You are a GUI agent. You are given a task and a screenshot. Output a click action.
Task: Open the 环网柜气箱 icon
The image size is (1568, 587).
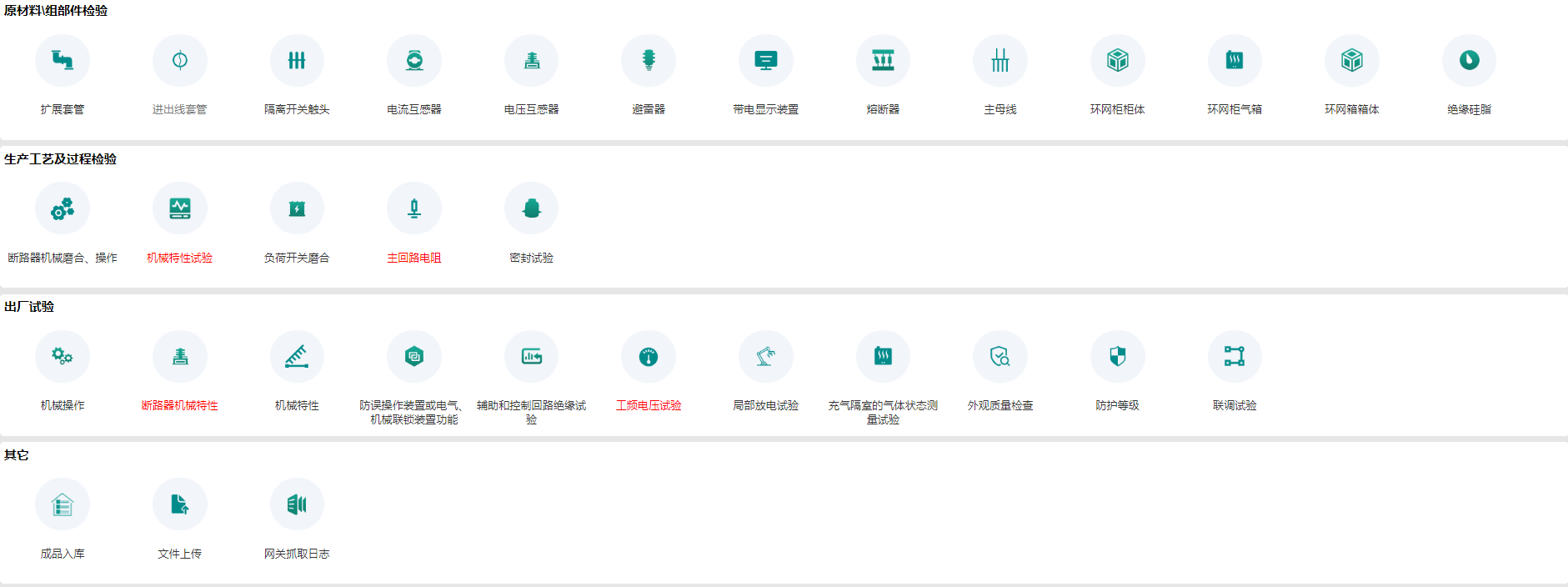click(1235, 61)
